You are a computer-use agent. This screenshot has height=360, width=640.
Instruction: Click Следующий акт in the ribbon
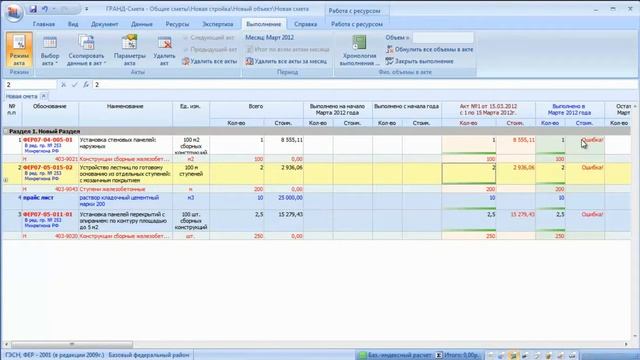click(x=209, y=38)
